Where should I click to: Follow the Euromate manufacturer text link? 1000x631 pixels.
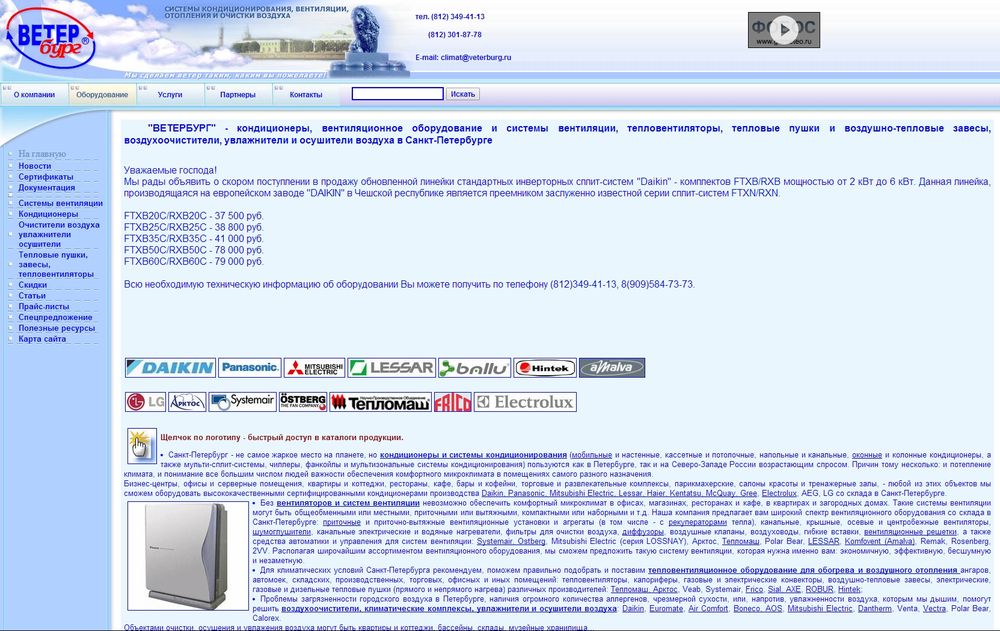pos(666,609)
